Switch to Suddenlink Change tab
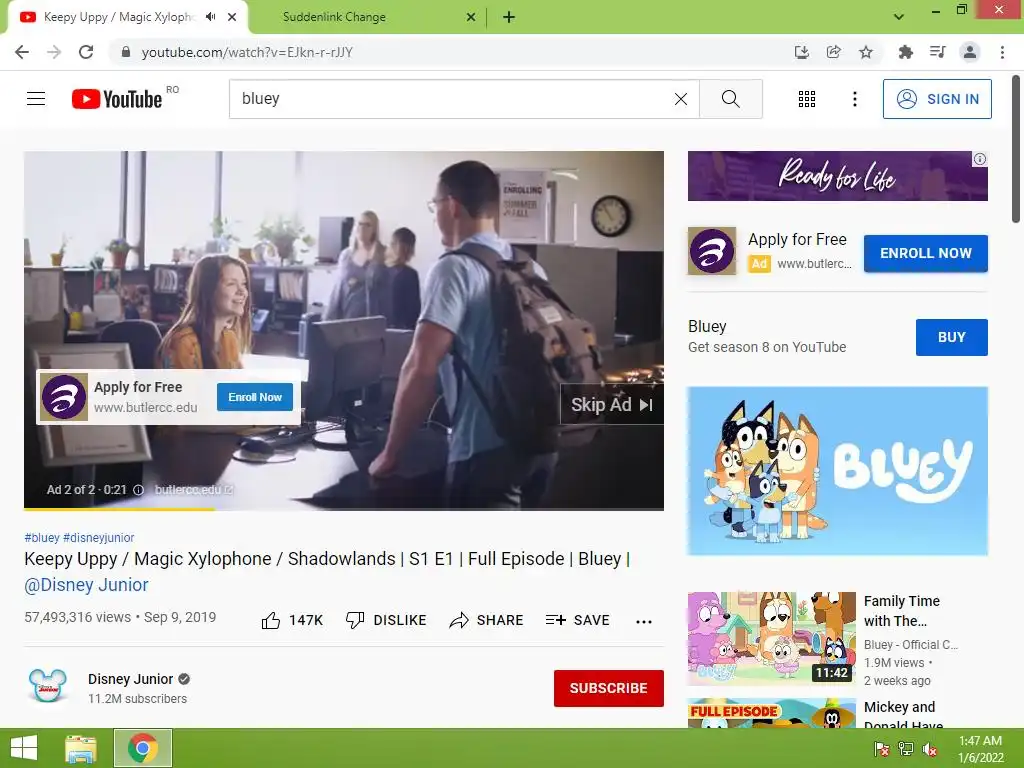The height and width of the screenshot is (768, 1024). (x=334, y=17)
